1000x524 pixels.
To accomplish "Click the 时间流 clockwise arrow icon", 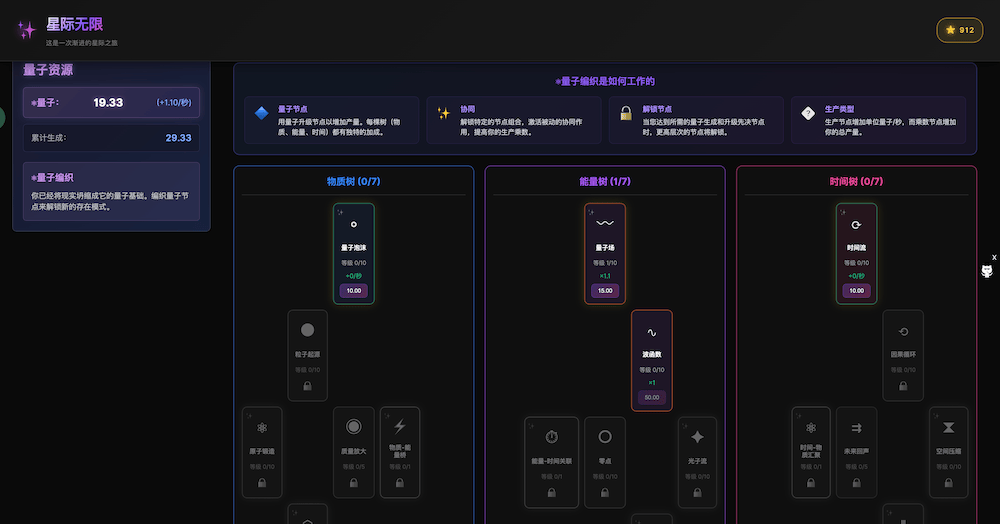I will click(x=856, y=224).
